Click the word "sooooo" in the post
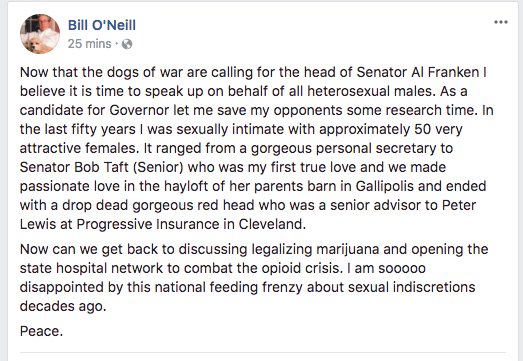The height and width of the screenshot is (361, 523). pyautogui.click(x=402, y=268)
